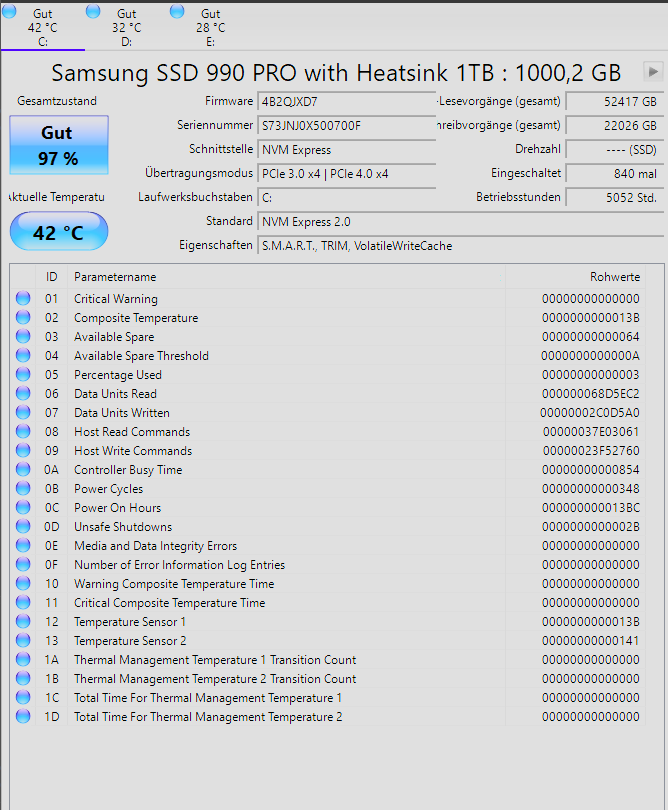Click the Rohwerte column header
This screenshot has height=810, width=668.
[575, 277]
